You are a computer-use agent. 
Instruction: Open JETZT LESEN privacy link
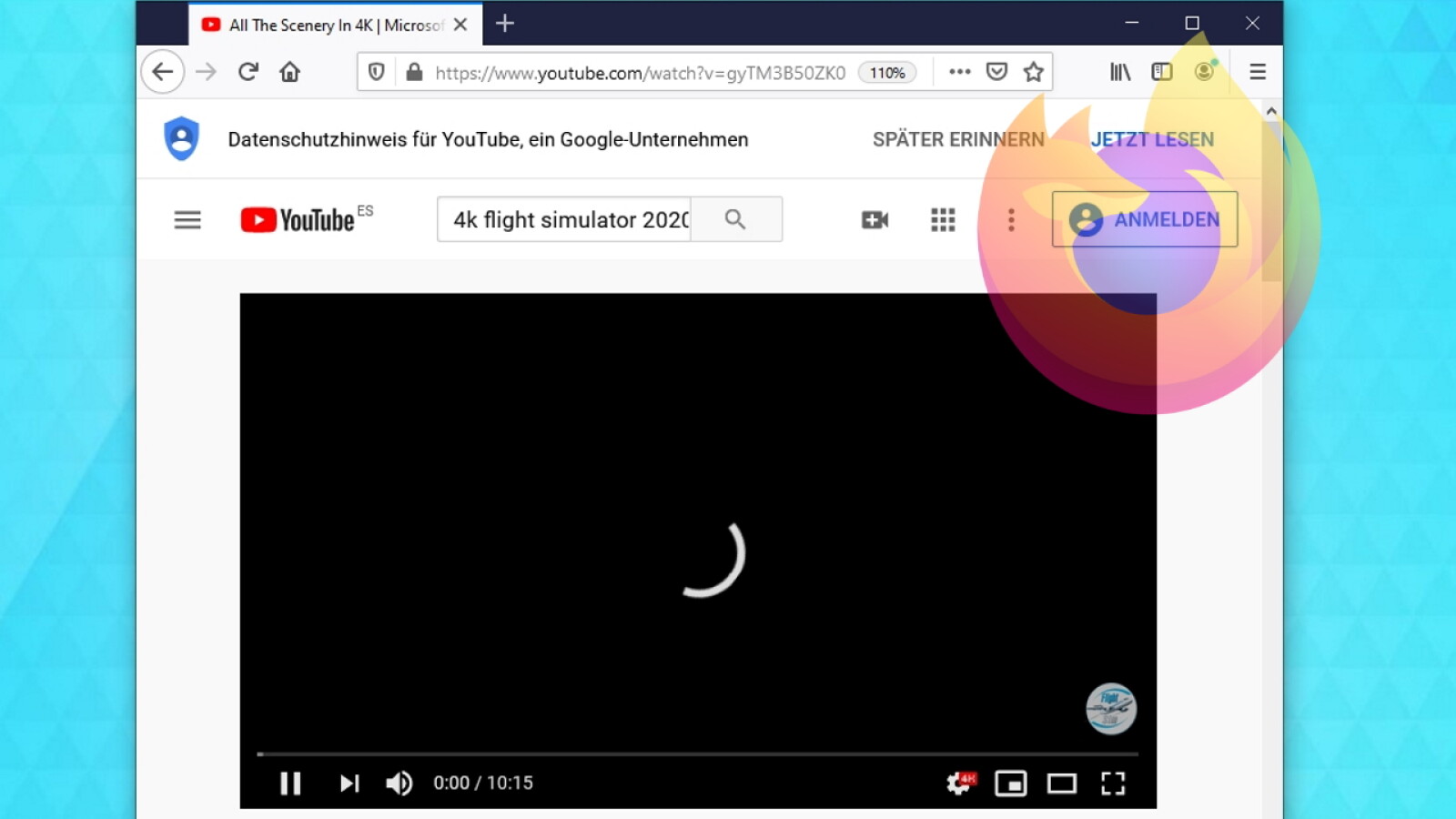1152,139
